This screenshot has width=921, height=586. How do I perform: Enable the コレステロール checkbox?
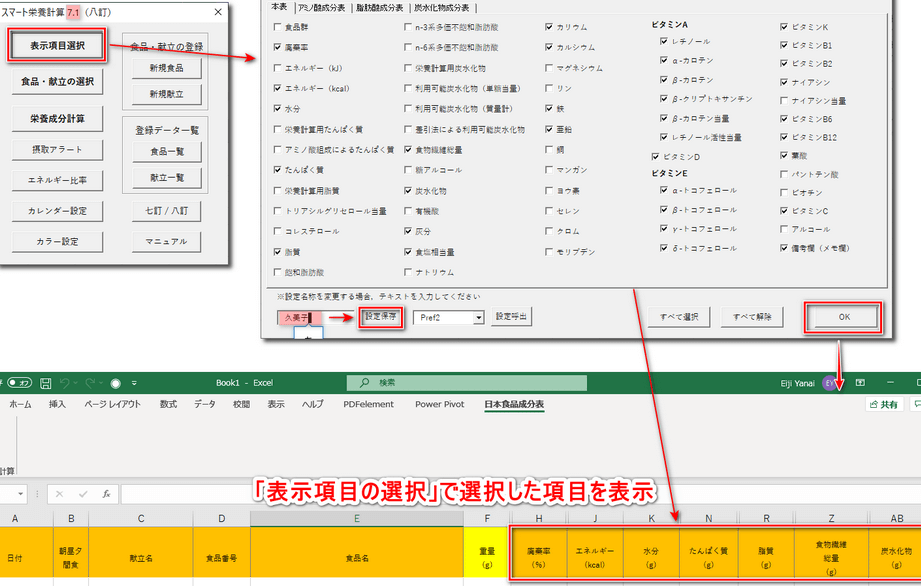[x=277, y=231]
